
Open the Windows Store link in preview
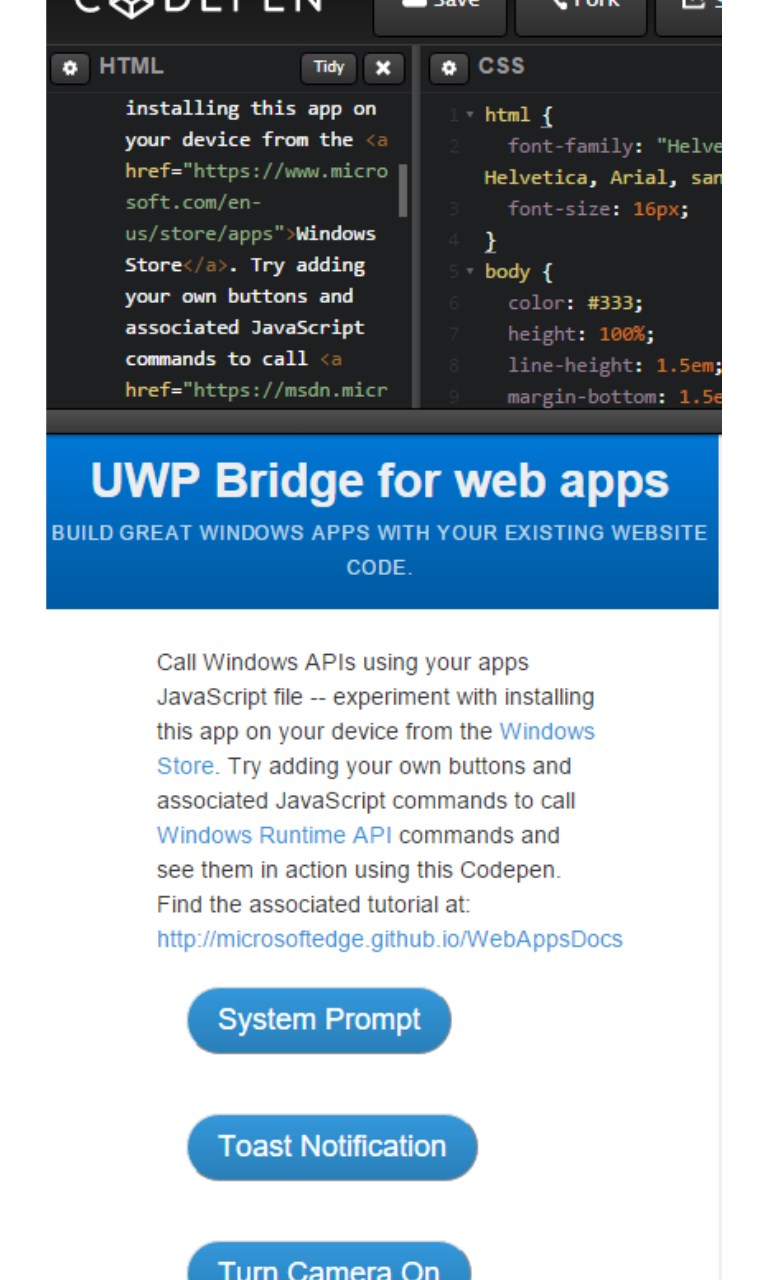[x=546, y=731]
